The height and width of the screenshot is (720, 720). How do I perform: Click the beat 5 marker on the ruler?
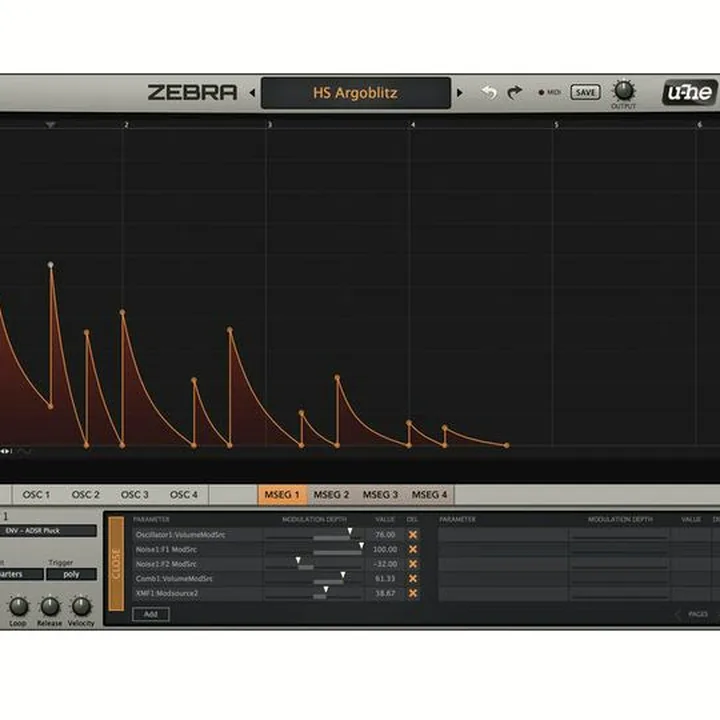point(557,125)
